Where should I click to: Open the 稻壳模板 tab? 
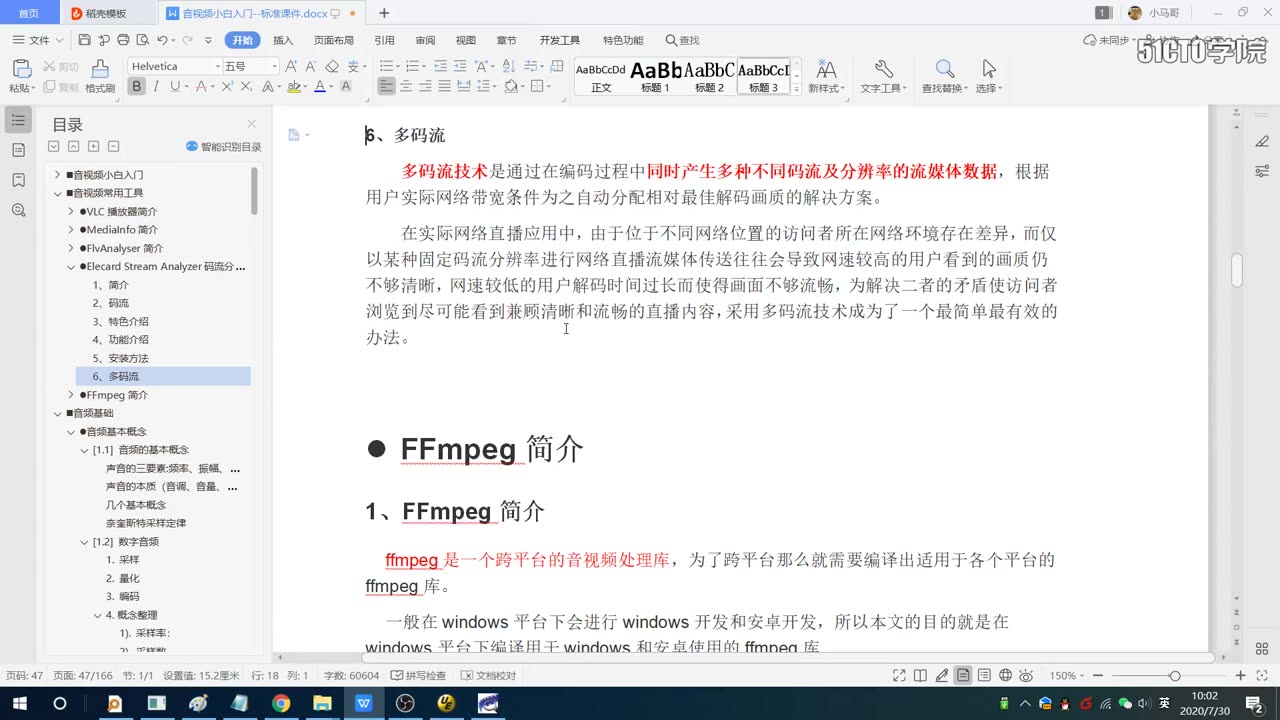[x=106, y=13]
